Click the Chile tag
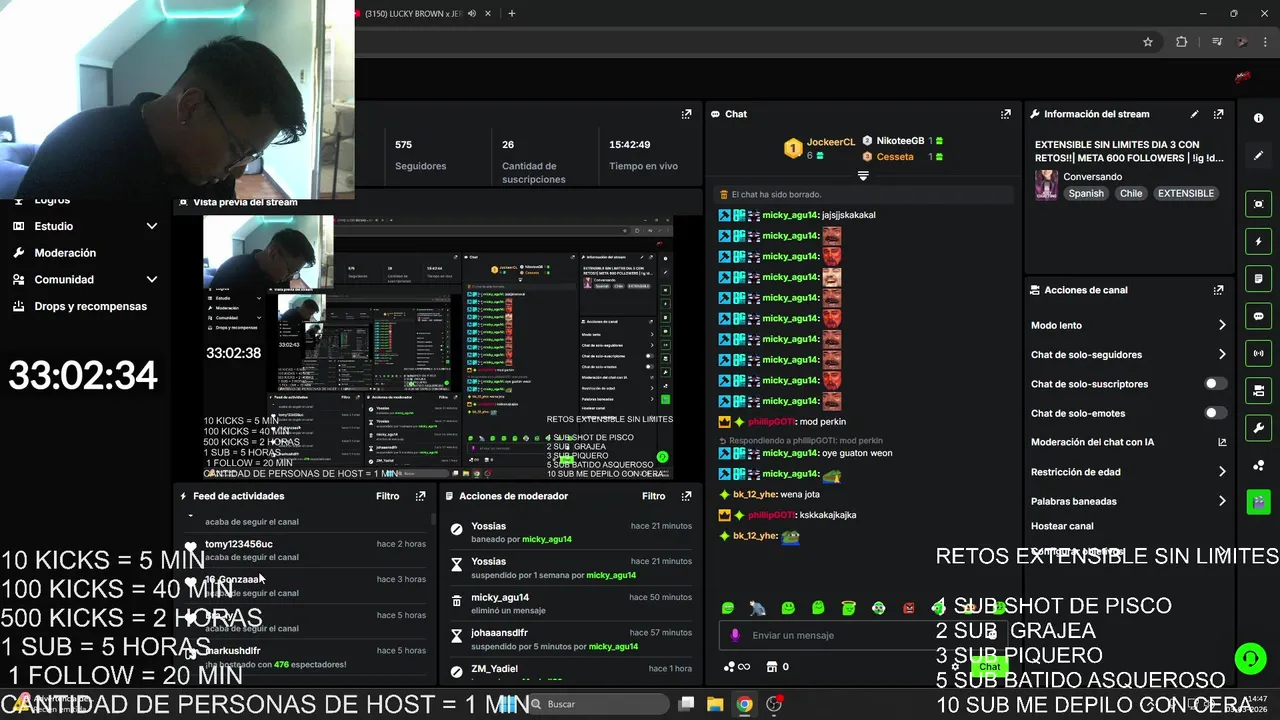Screen dimensions: 1280x720 1131,193
